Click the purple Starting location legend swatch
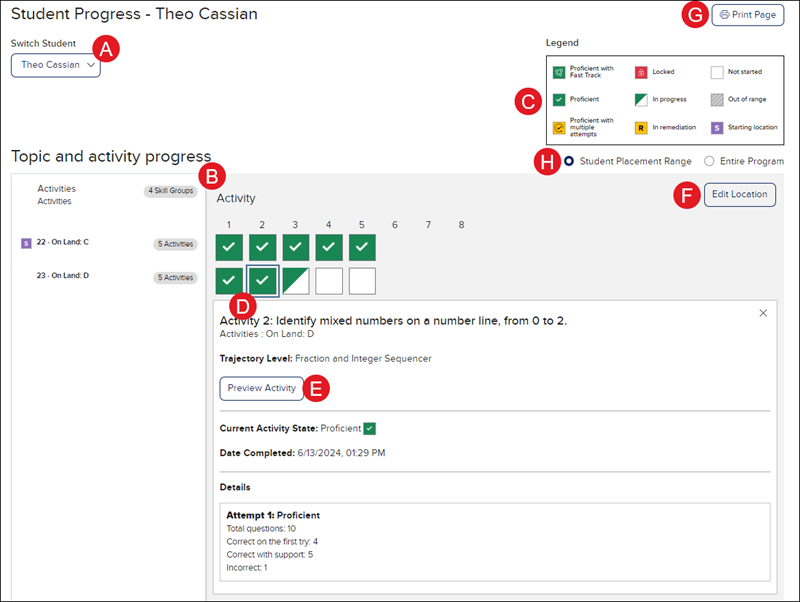This screenshot has width=800, height=602. 717,128
